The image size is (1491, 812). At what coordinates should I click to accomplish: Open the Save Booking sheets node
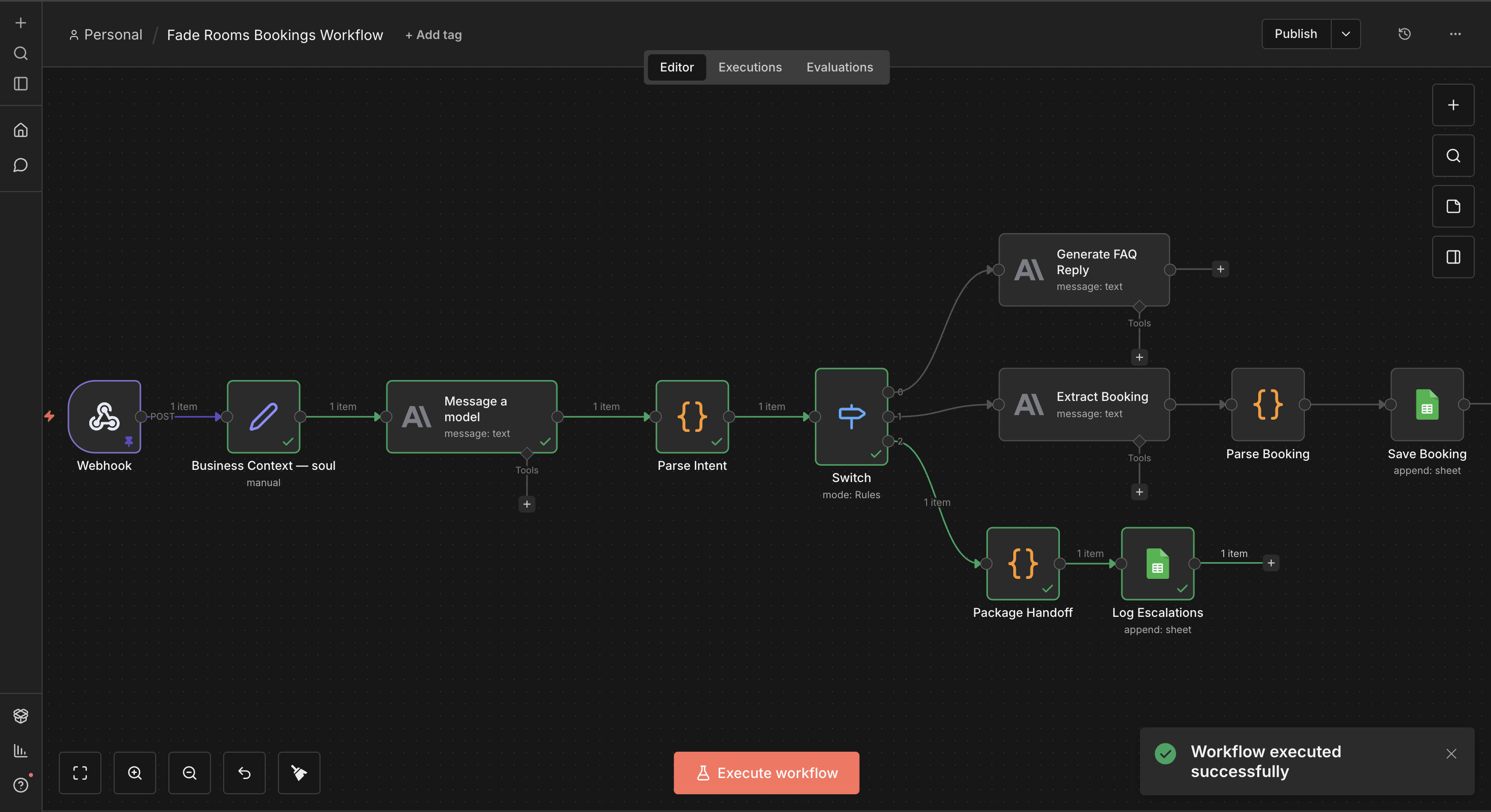1427,404
